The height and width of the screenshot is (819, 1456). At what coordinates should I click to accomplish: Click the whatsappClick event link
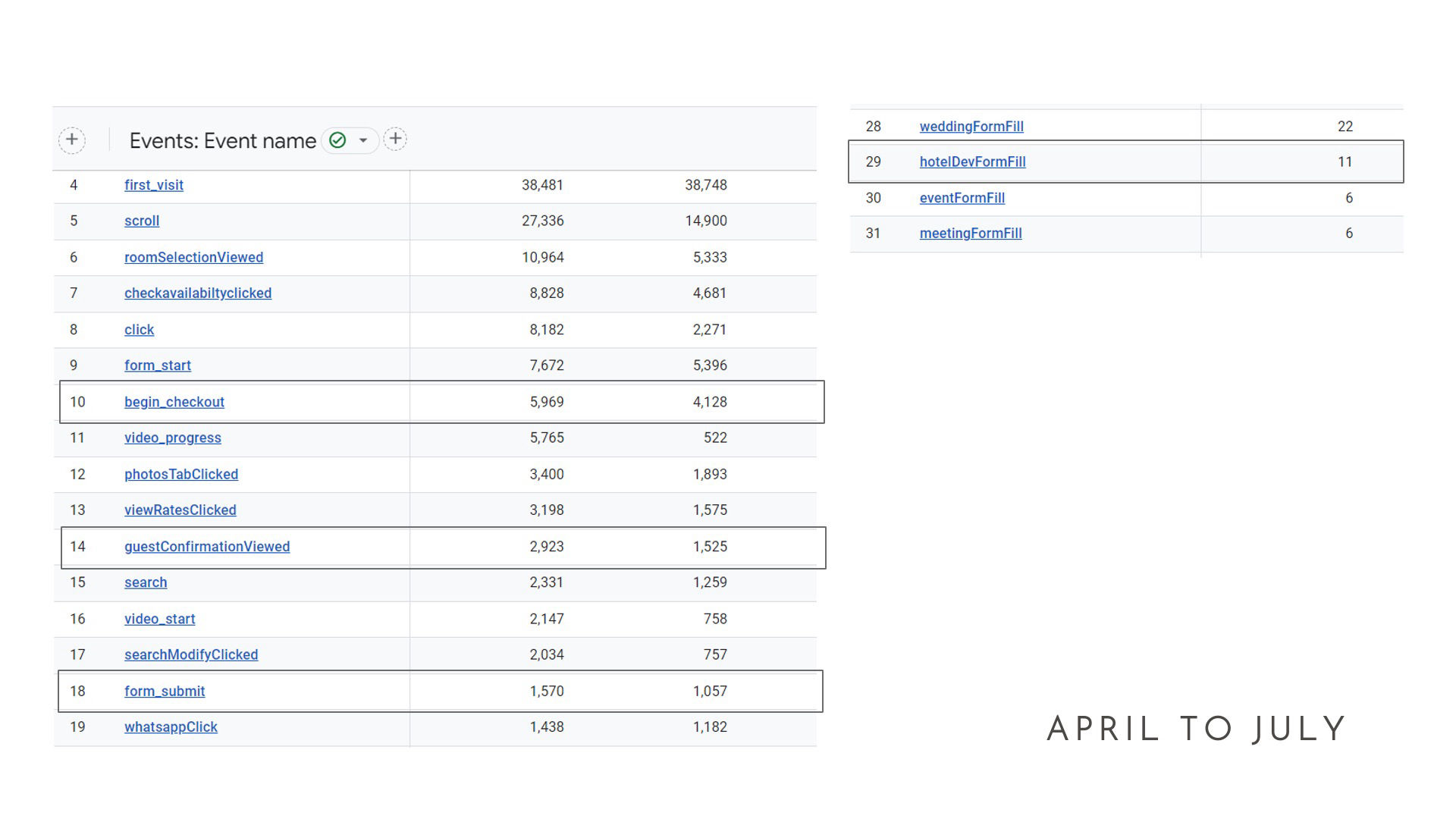point(171,726)
